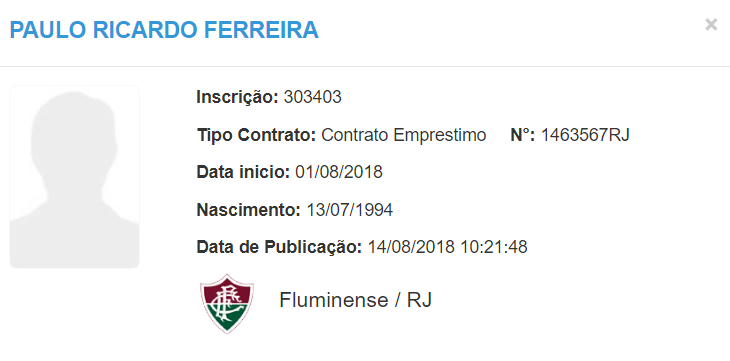Click the Contrato Emprestimo text

point(404,136)
